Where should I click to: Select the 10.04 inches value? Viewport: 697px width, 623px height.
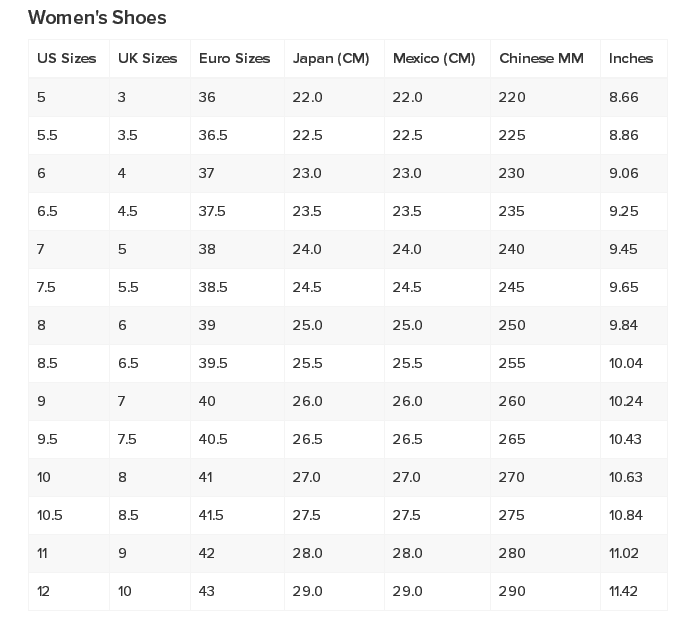(626, 363)
